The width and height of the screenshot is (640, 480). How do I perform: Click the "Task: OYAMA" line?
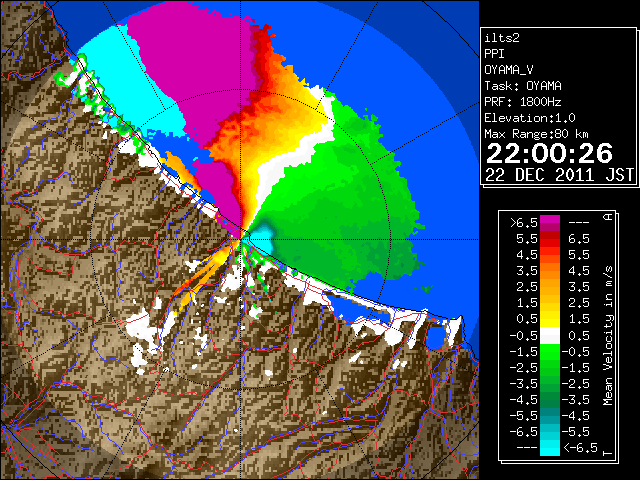[523, 86]
